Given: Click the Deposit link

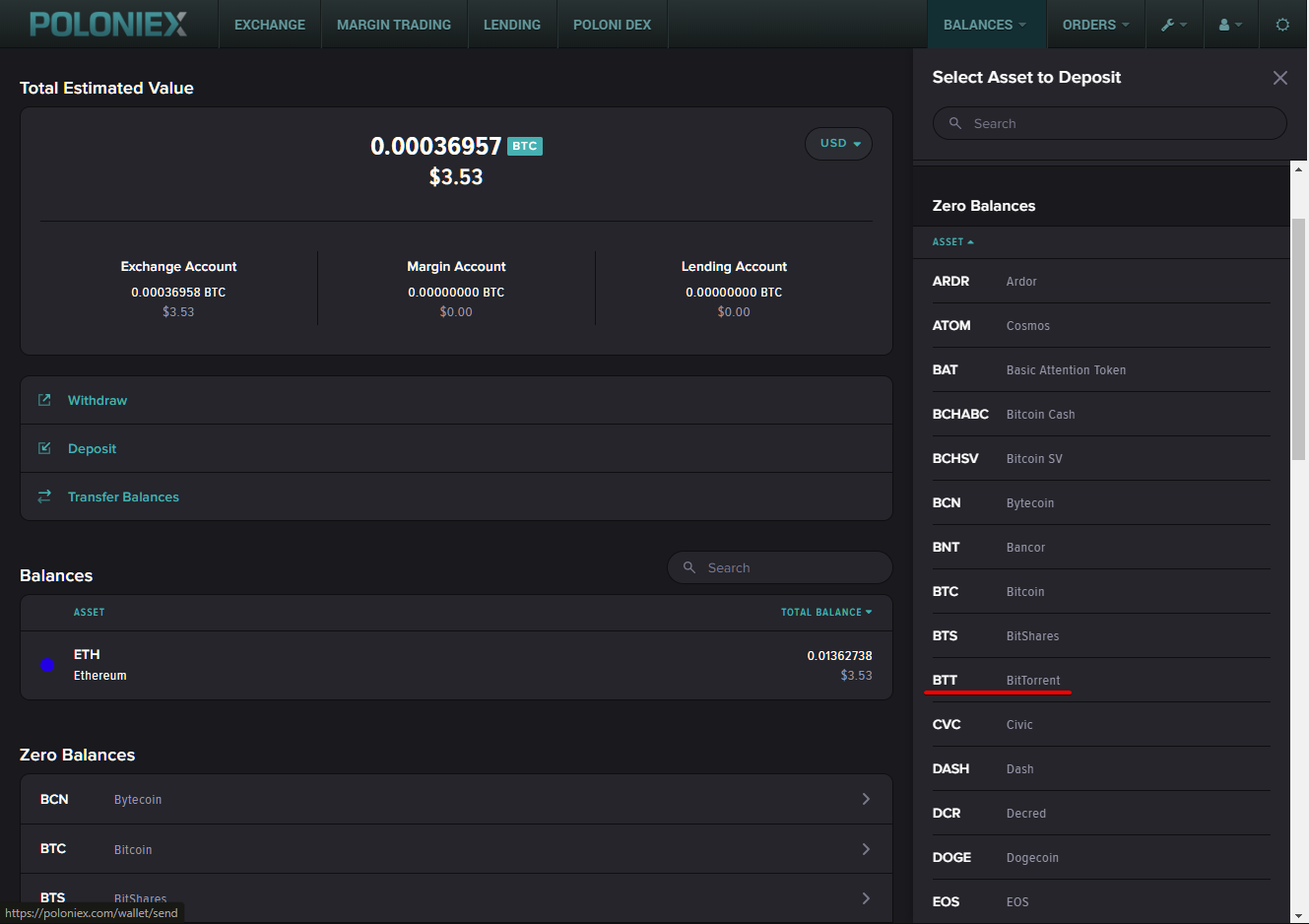Looking at the screenshot, I should (92, 448).
